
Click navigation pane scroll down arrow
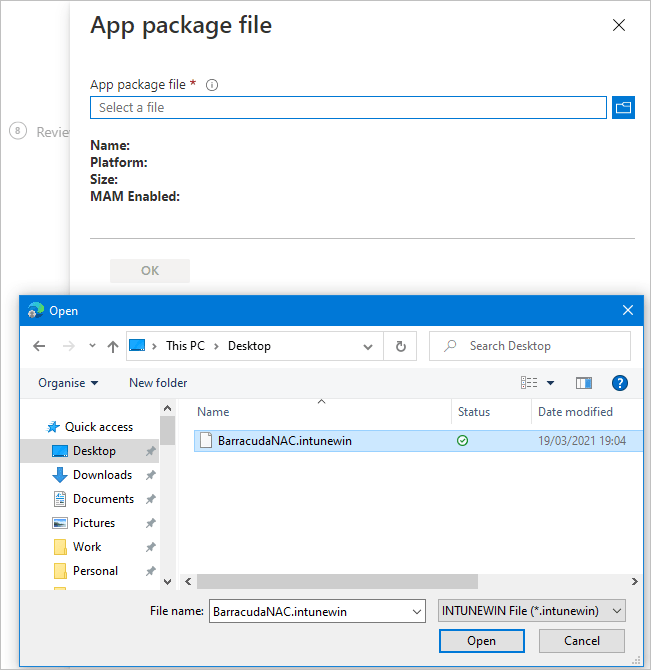point(167,582)
